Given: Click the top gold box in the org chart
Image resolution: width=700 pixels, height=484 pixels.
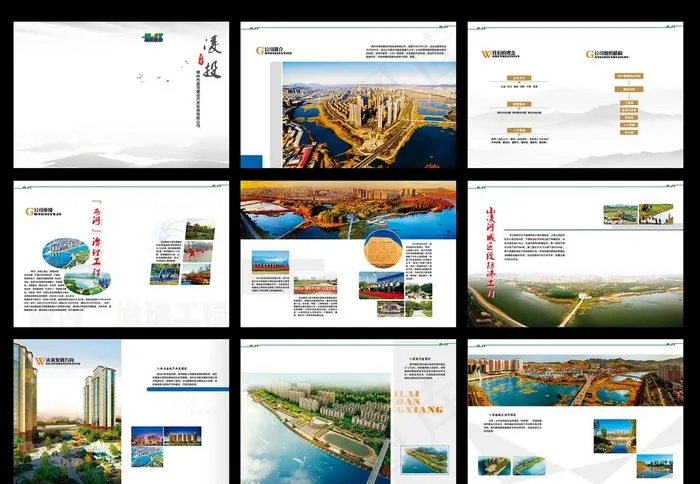Looking at the screenshot, I should pos(629,75).
